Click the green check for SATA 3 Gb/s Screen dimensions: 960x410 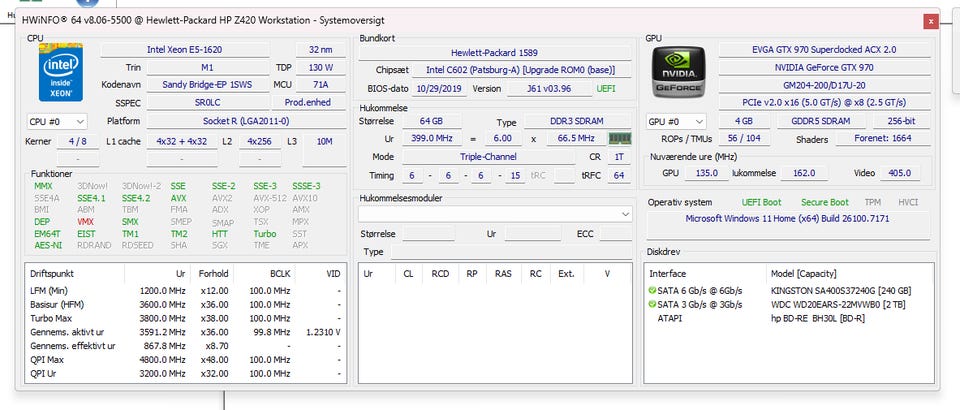653,305
